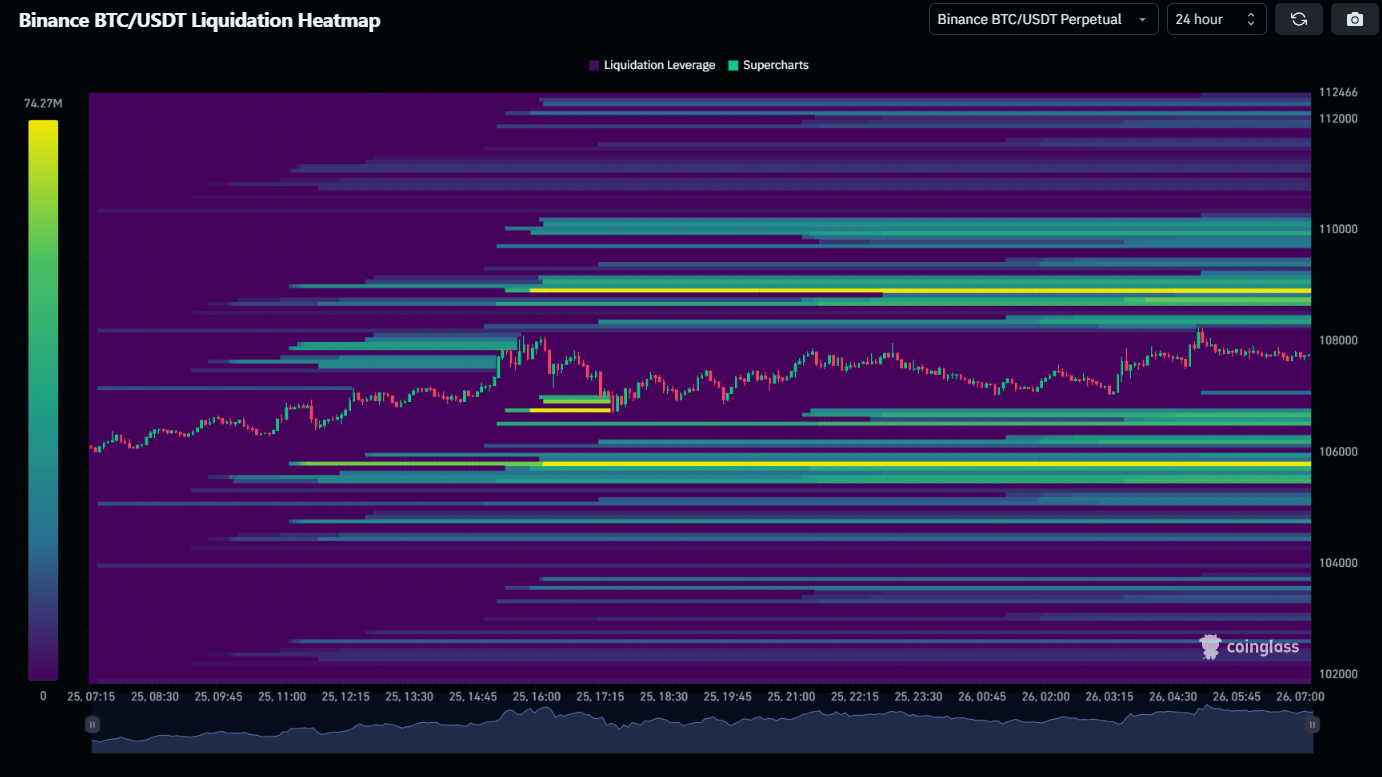Viewport: 1382px width, 777px height.
Task: Click the 26, 04:30 time axis label
Action: pyautogui.click(x=1174, y=696)
